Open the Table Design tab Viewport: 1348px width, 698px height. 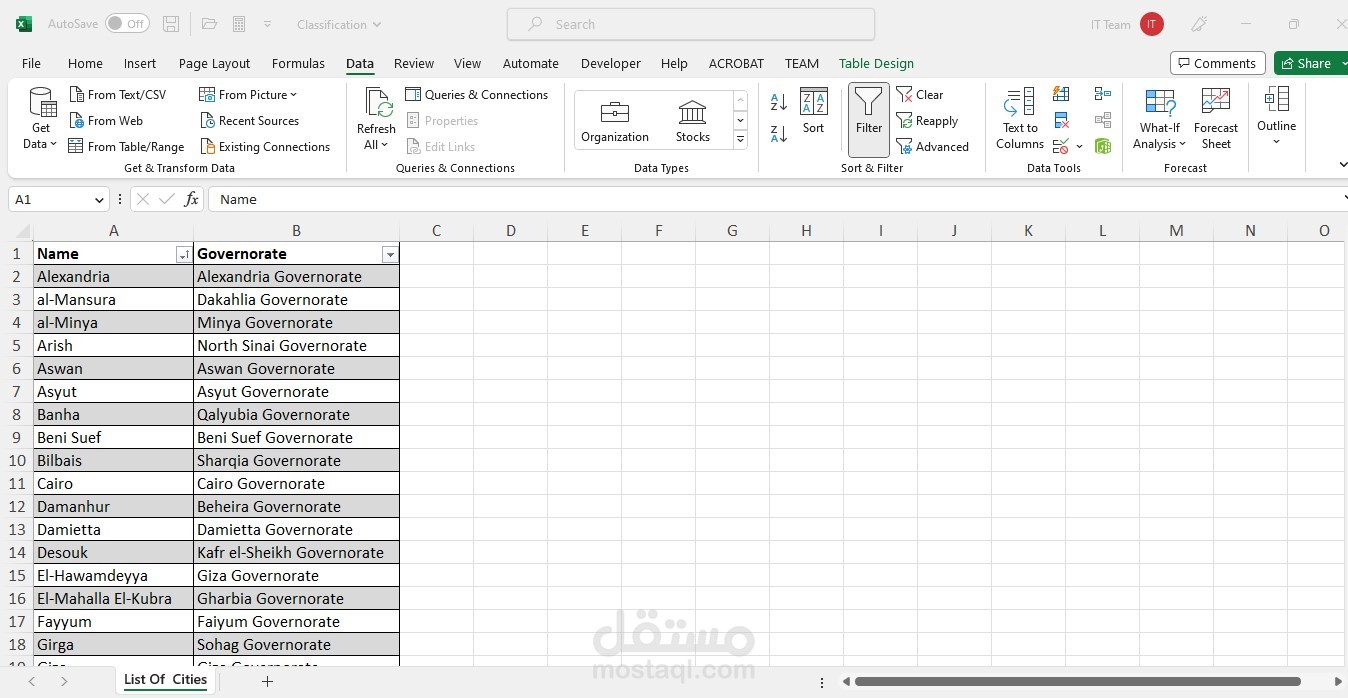pyautogui.click(x=876, y=63)
